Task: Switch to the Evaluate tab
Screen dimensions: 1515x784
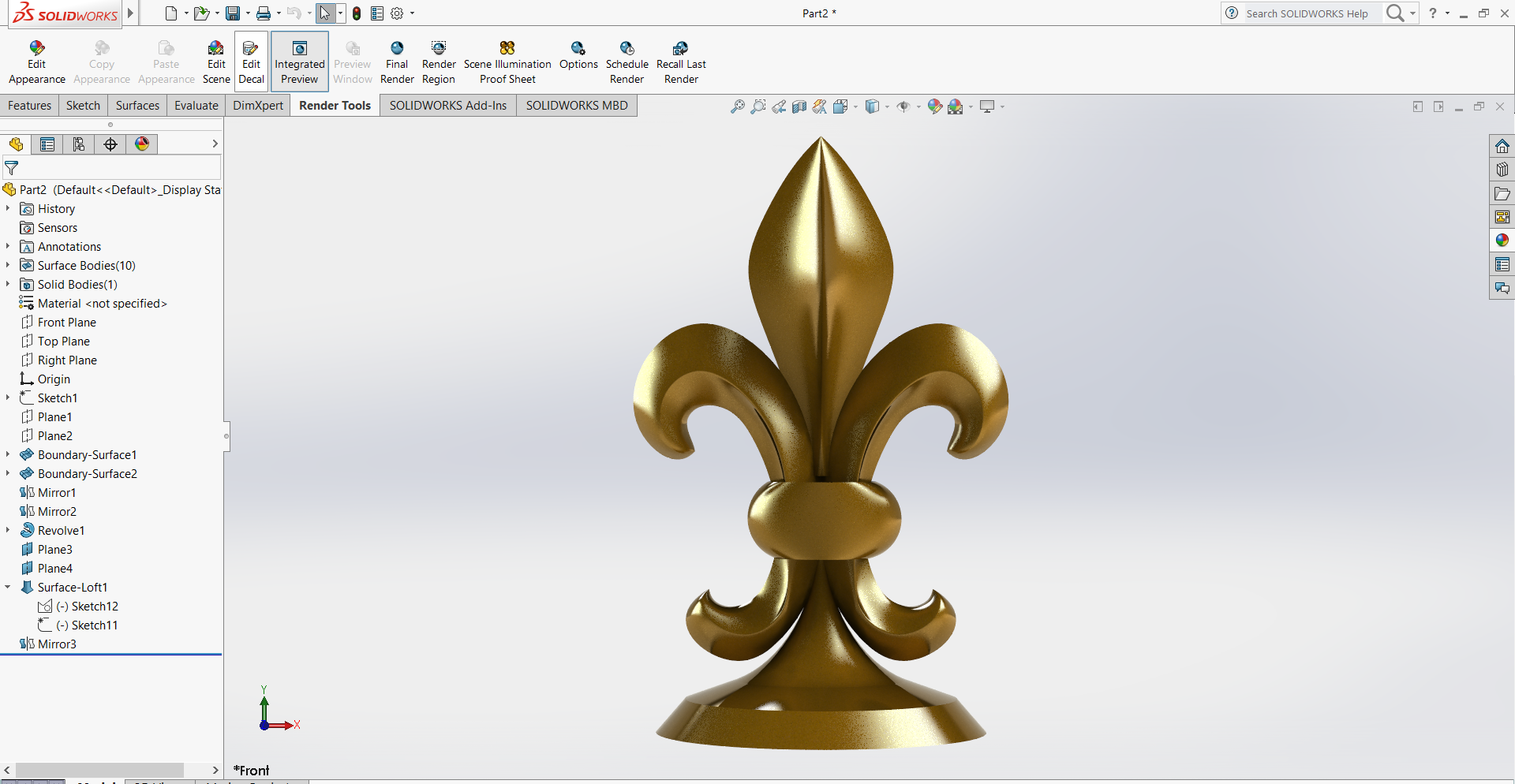Action: point(196,106)
